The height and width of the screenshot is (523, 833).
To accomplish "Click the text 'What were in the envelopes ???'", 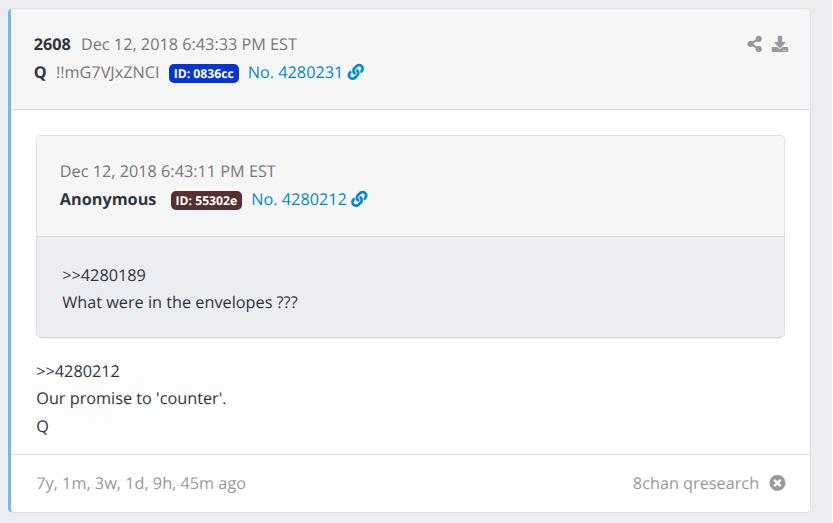I will tap(180, 301).
